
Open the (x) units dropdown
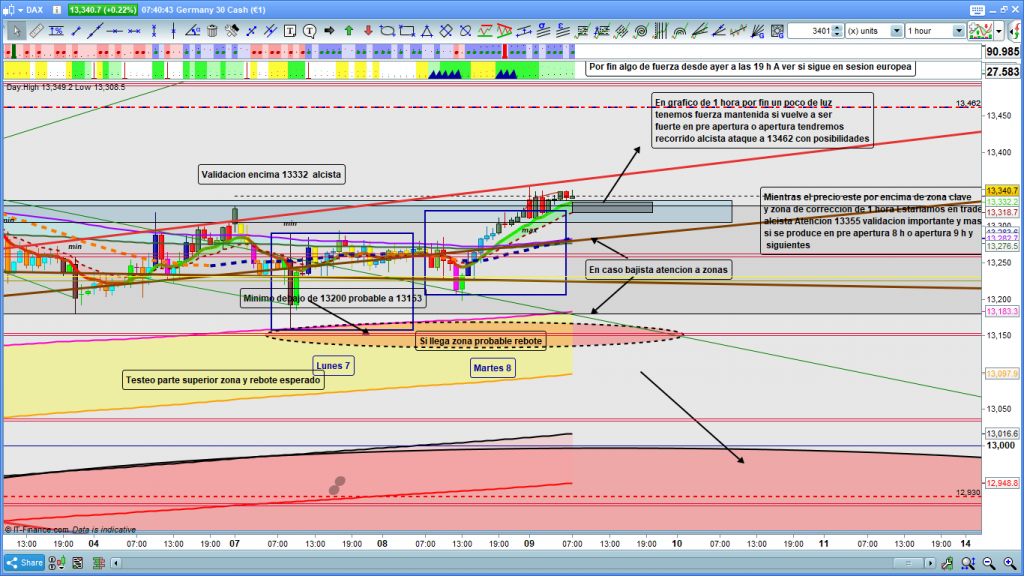pos(876,31)
